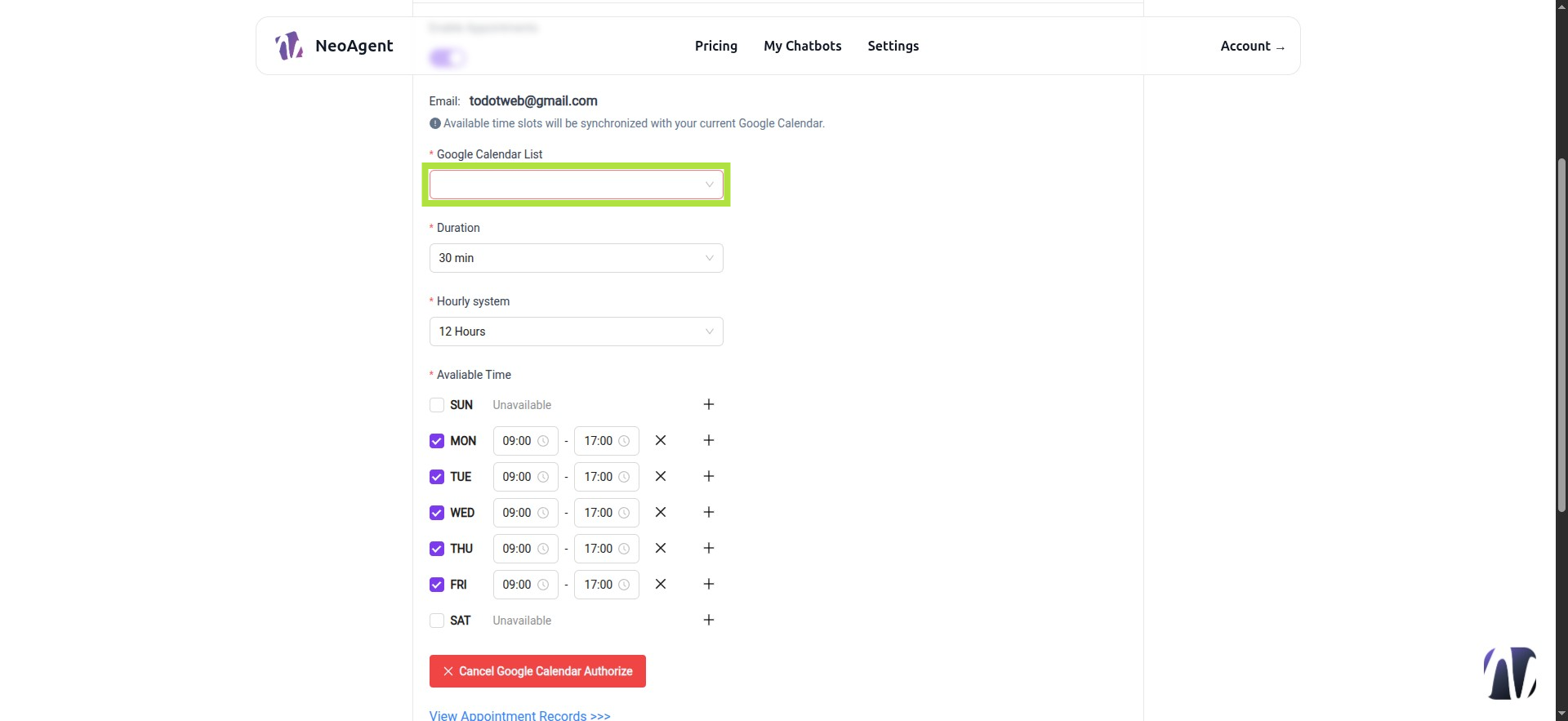Add a time slot for SAT
Viewport: 1568px width, 721px height.
(709, 621)
